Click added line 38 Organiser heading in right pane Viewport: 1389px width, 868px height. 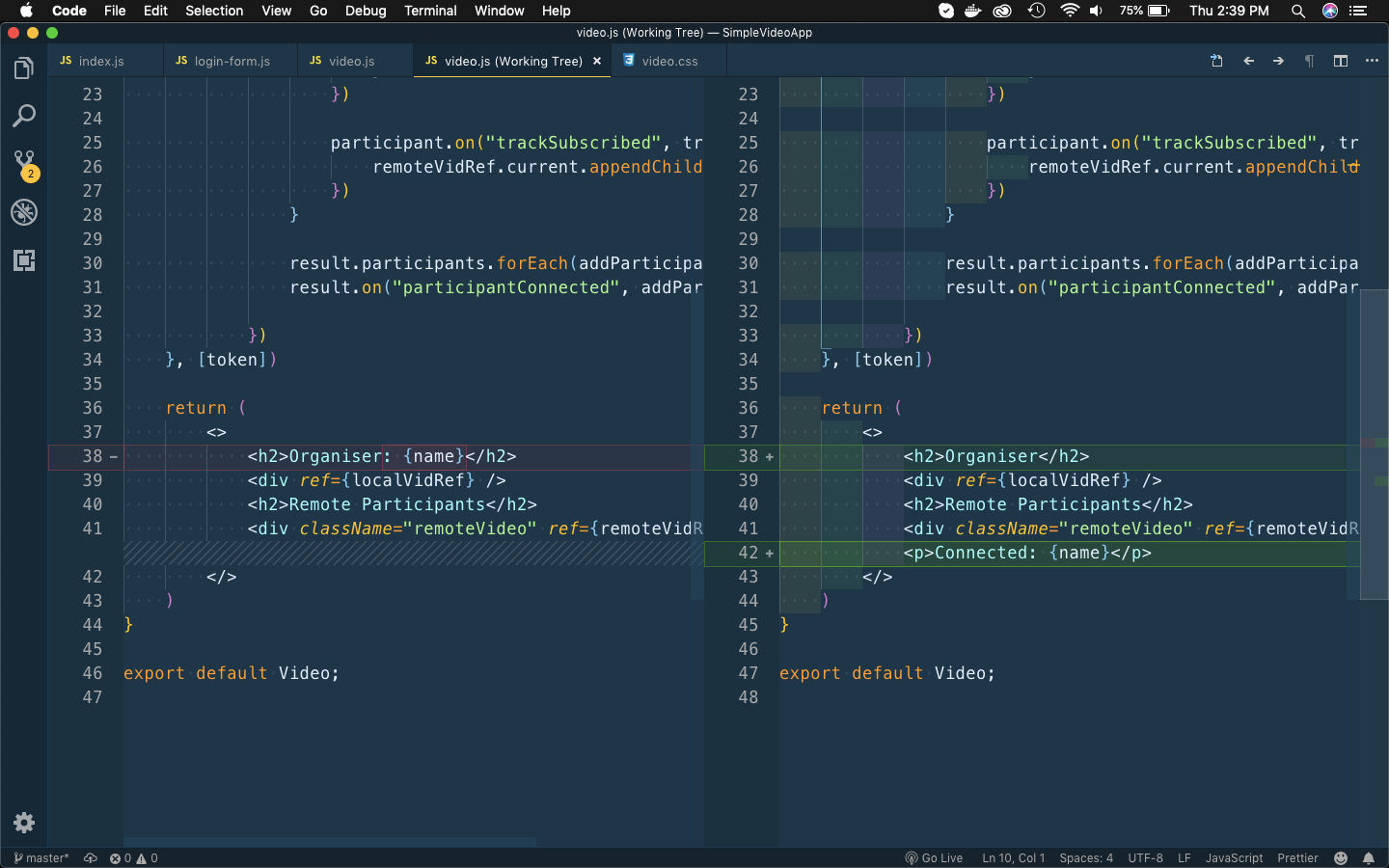pos(1032,456)
